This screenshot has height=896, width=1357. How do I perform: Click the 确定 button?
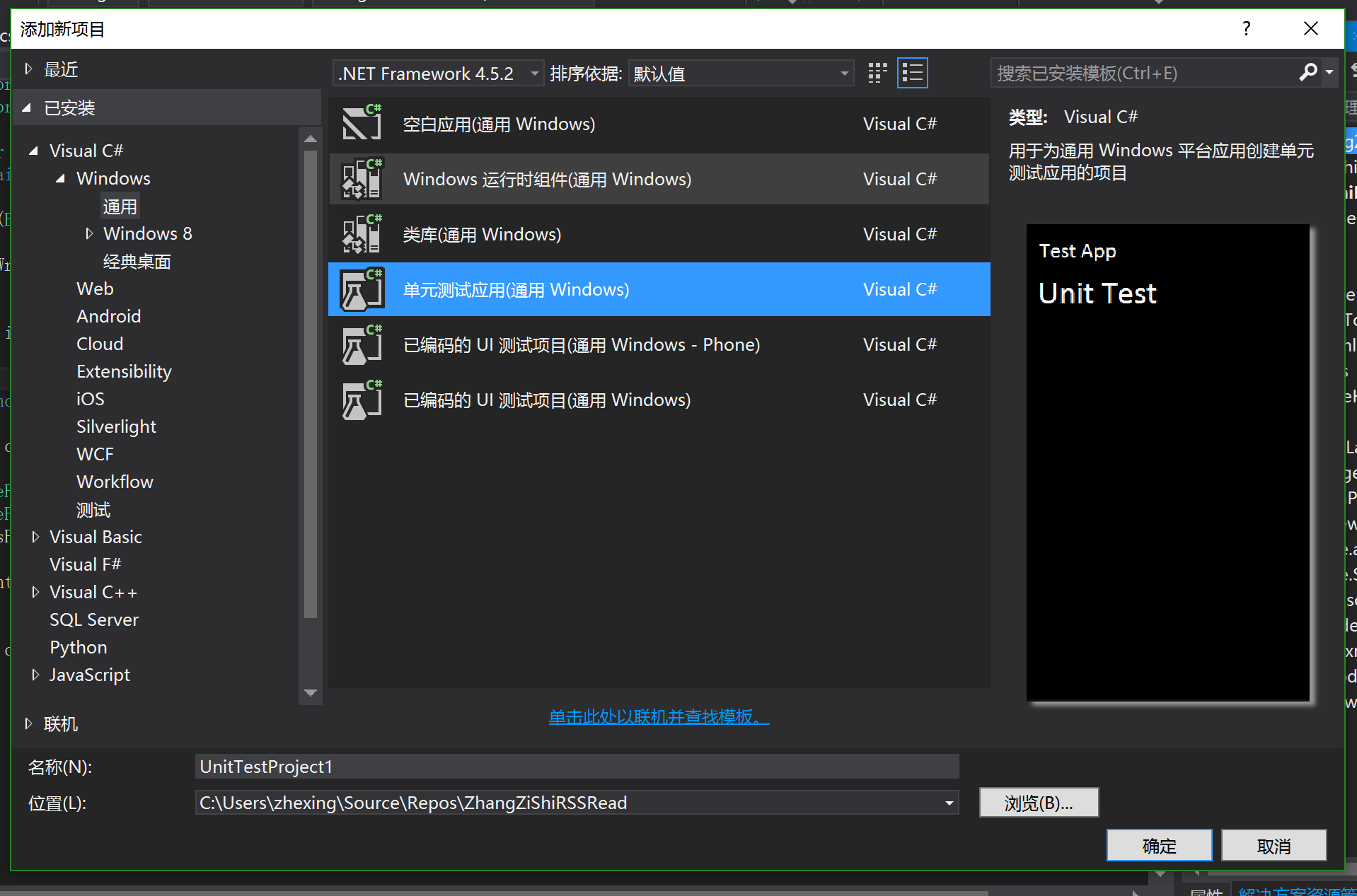pyautogui.click(x=1159, y=845)
